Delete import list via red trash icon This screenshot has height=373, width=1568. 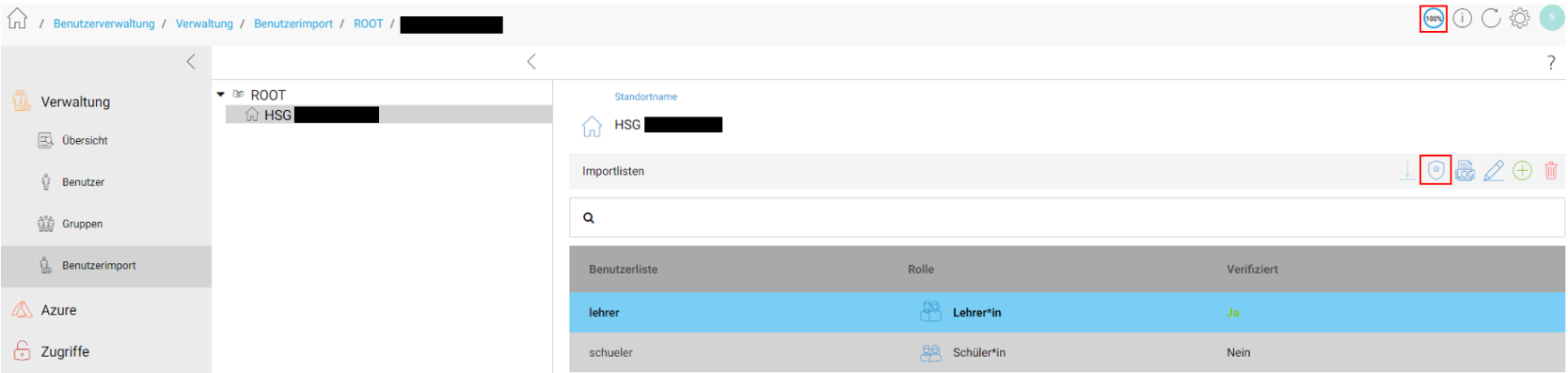pyautogui.click(x=1551, y=170)
